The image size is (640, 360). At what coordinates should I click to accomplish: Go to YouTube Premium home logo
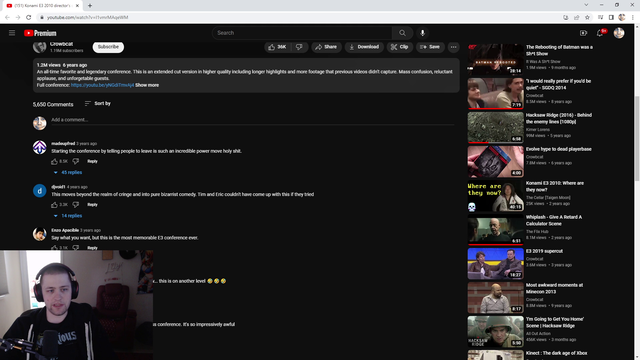pos(40,33)
